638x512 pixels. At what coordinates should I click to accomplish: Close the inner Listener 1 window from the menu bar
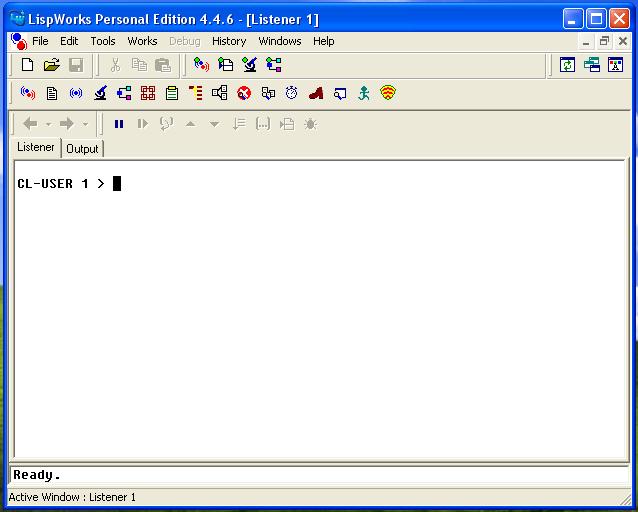coord(623,41)
